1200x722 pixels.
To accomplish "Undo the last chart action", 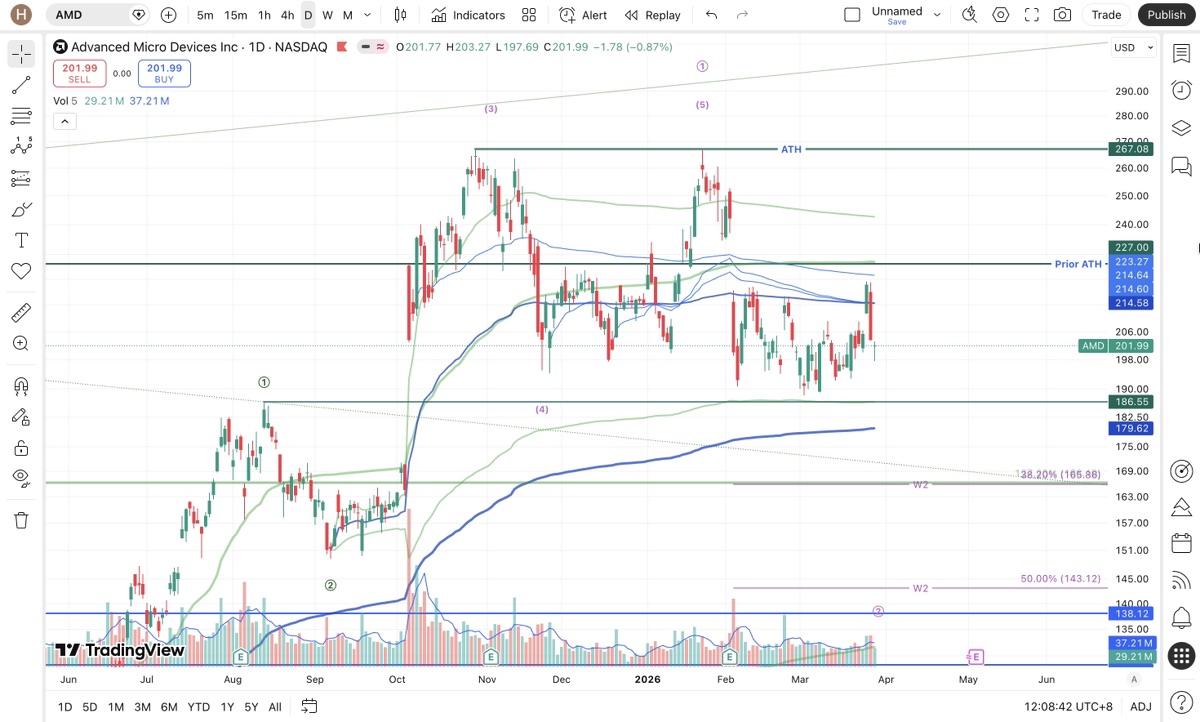I will (x=711, y=15).
